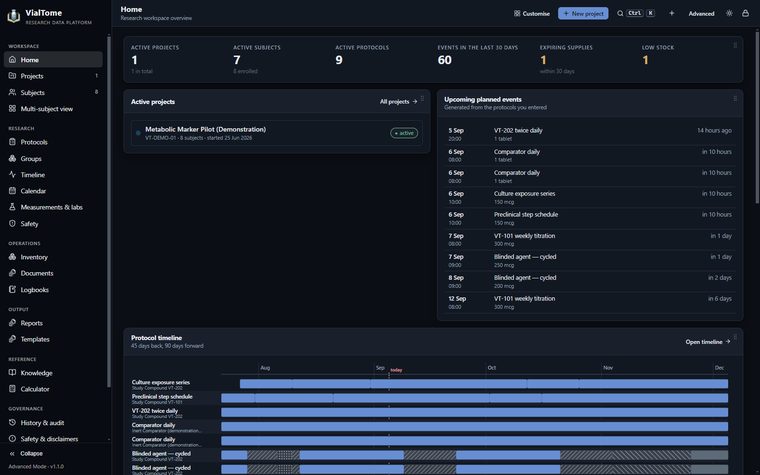Collapse the sidebar with Collapse button
Viewport: 760px width, 475px height.
pyautogui.click(x=27, y=454)
